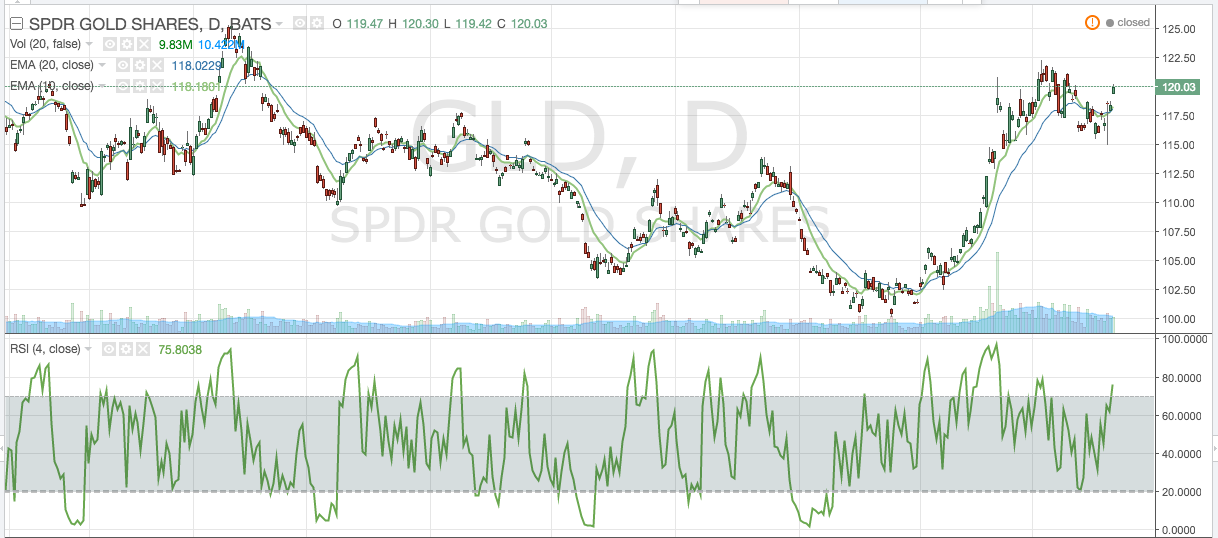Open RSI (4, close) dropdown arrow
Image resolution: width=1218 pixels, height=538 pixels.
click(88, 348)
